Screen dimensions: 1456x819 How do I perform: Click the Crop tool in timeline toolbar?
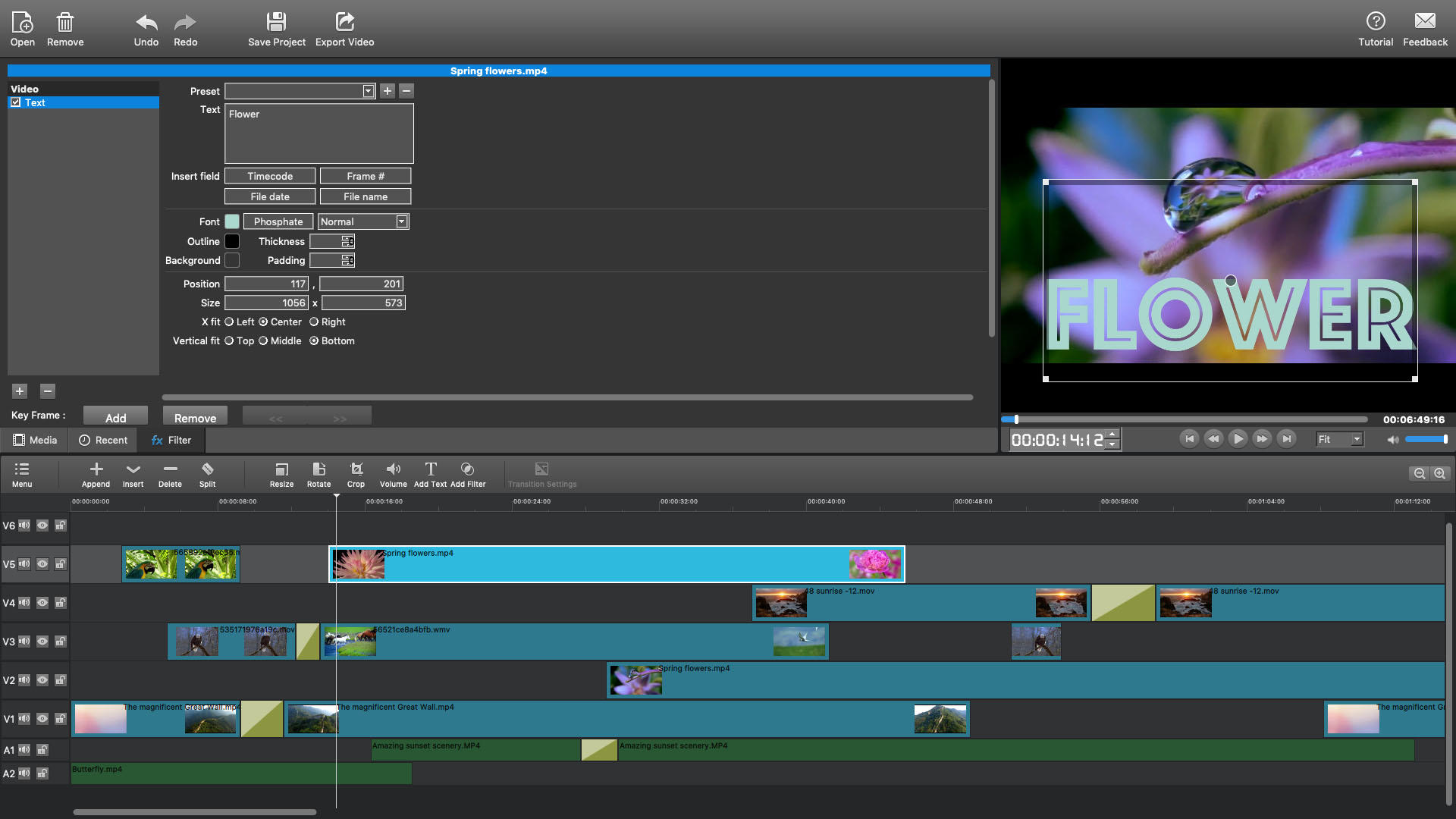pyautogui.click(x=355, y=473)
